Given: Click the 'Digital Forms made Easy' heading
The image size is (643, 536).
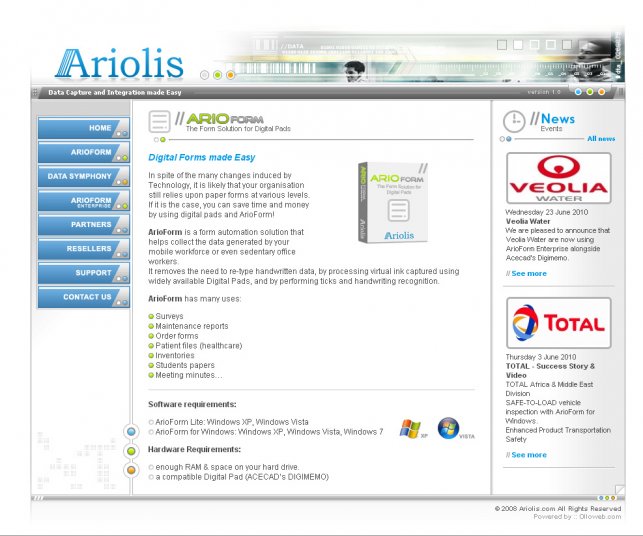Looking at the screenshot, I should click(x=202, y=157).
